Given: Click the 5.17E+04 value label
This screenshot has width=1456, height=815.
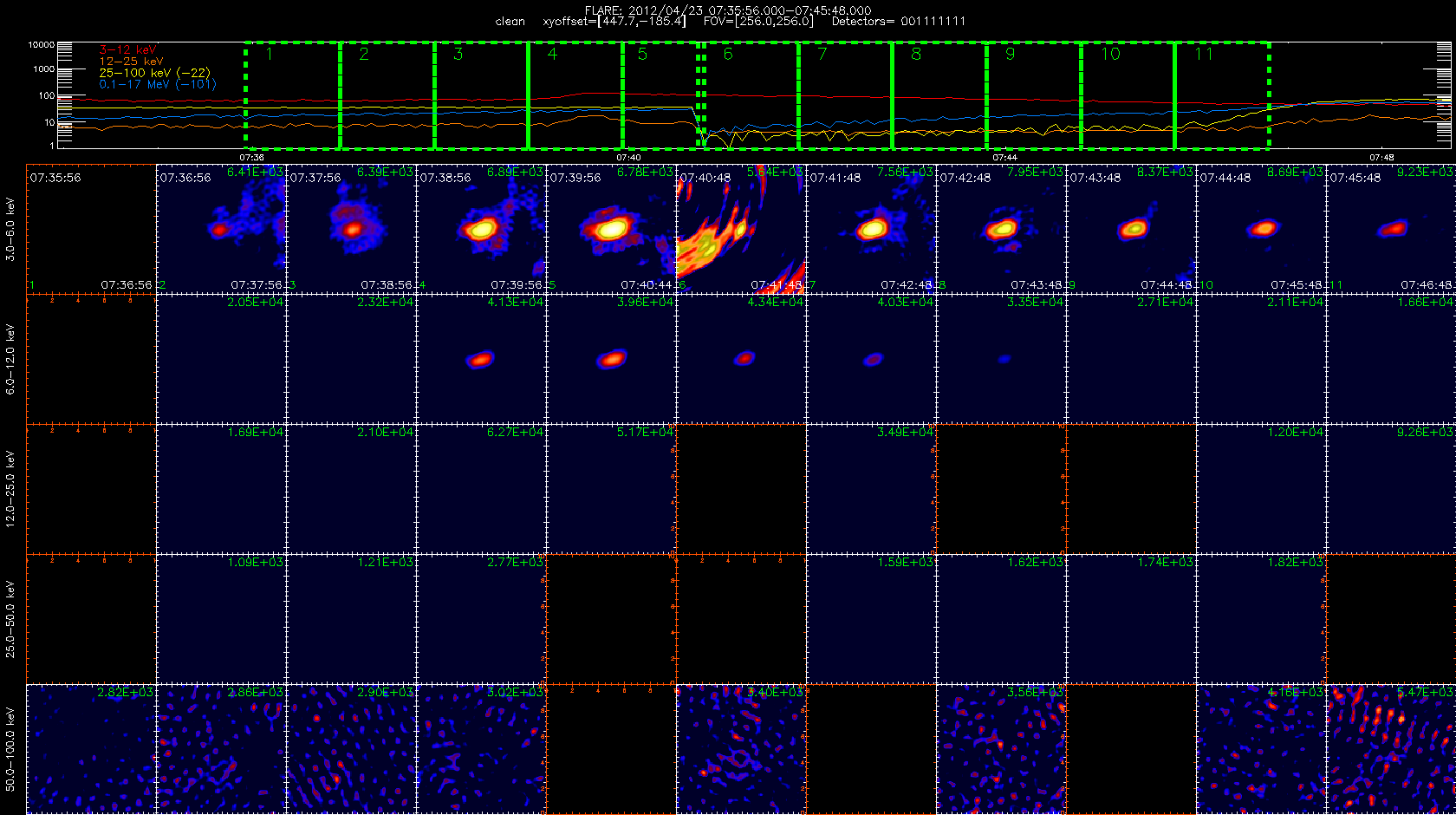Looking at the screenshot, I should (646, 433).
